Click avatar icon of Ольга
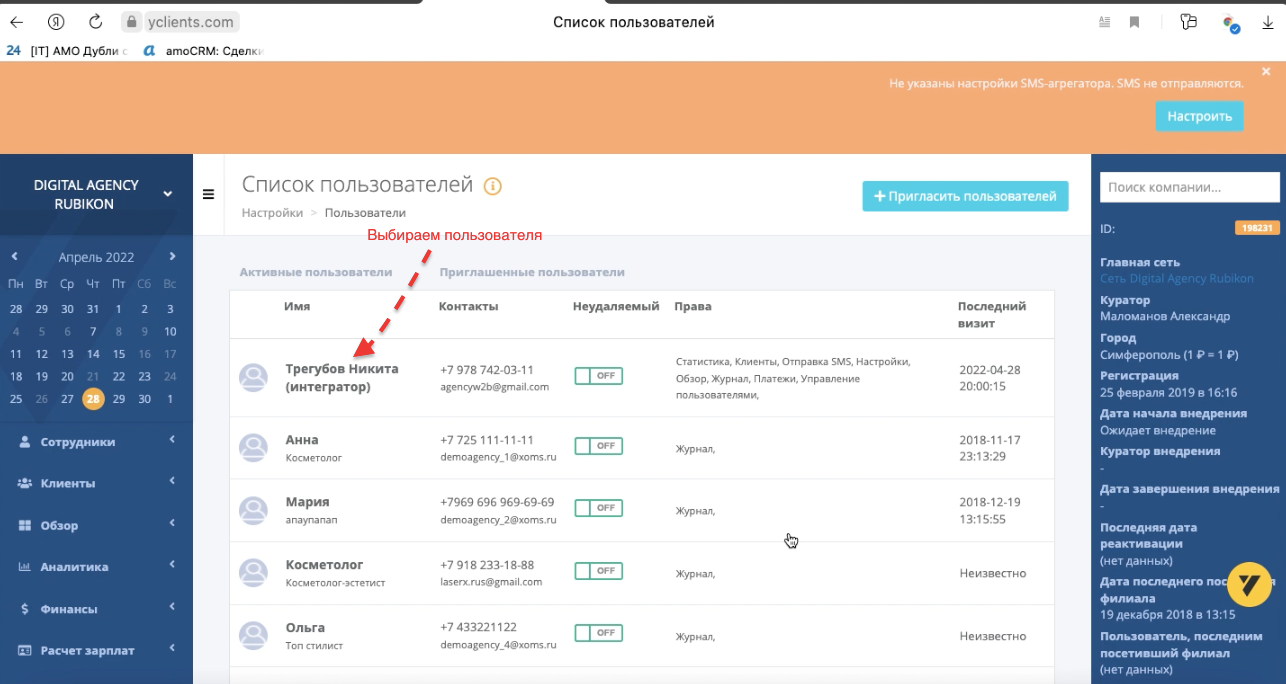This screenshot has height=684, width=1286. (253, 634)
